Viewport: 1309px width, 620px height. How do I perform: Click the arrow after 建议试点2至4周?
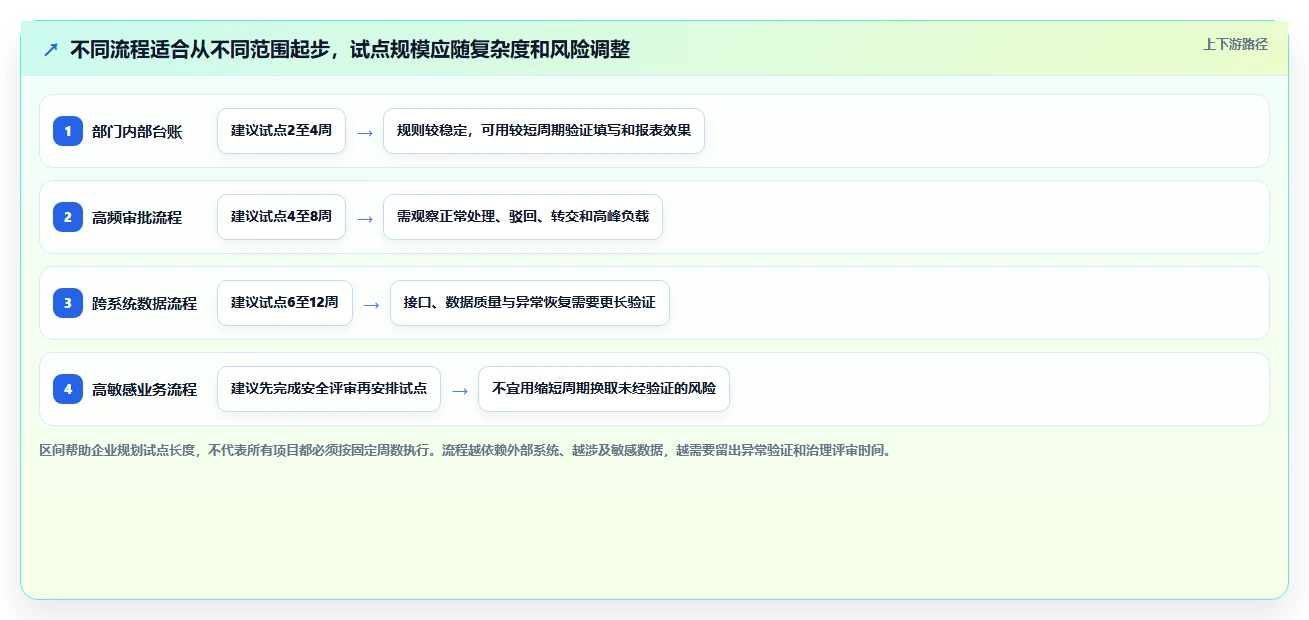click(365, 132)
